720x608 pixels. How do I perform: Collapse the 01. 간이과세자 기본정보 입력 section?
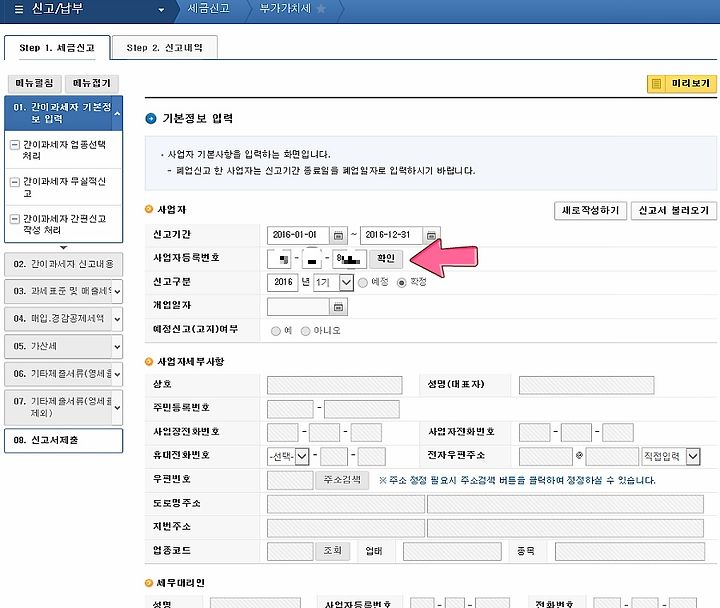[117, 113]
